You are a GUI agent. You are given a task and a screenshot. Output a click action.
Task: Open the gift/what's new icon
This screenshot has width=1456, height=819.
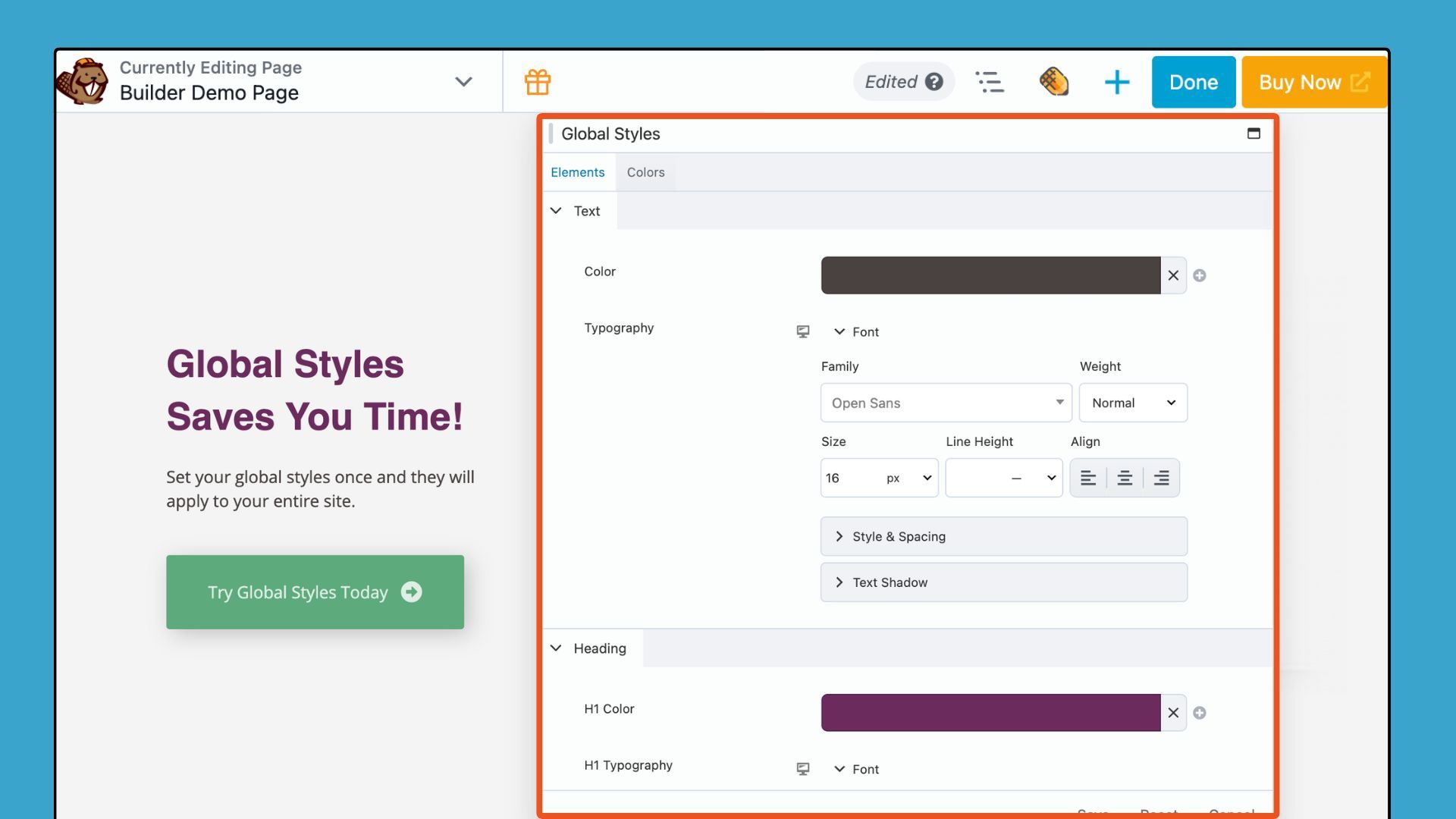[538, 82]
